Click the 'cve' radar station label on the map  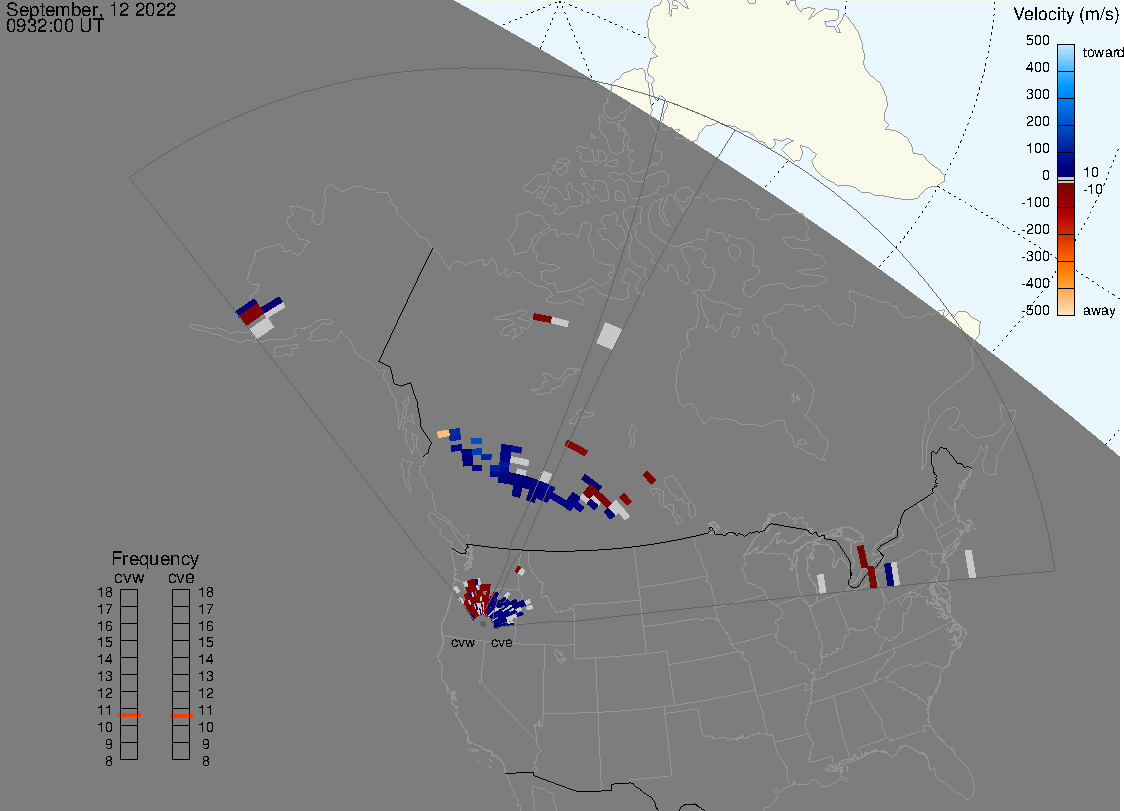click(x=501, y=642)
